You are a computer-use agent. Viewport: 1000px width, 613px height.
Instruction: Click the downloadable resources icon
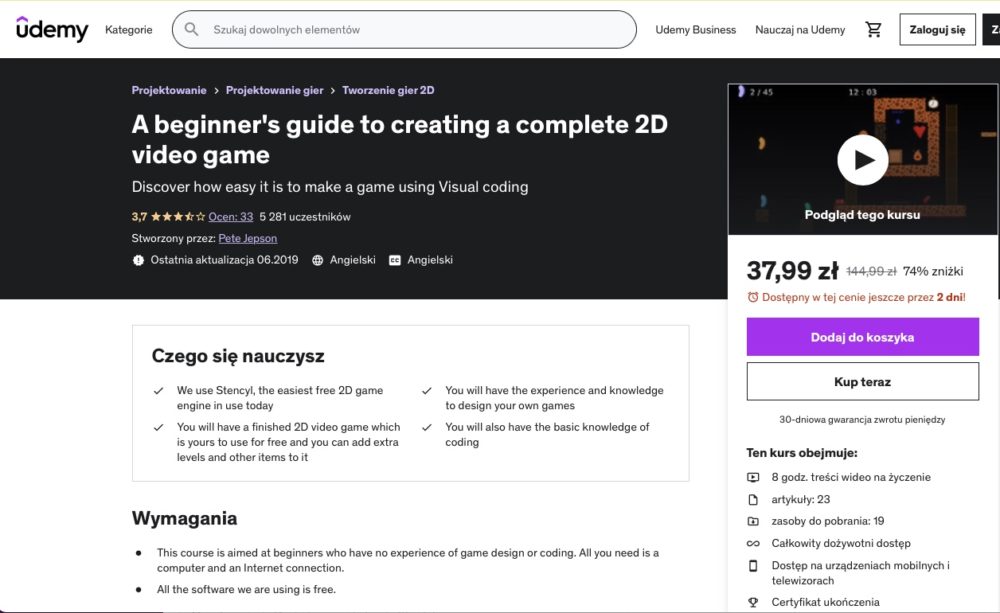pyautogui.click(x=753, y=521)
